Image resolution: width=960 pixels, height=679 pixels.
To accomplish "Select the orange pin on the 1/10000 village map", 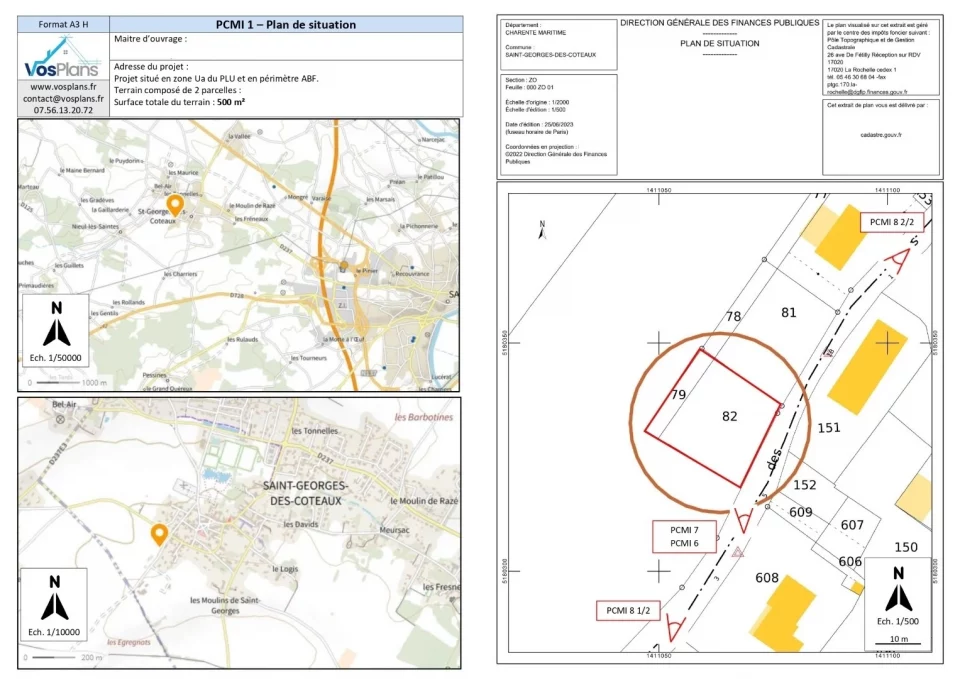I will pyautogui.click(x=159, y=534).
